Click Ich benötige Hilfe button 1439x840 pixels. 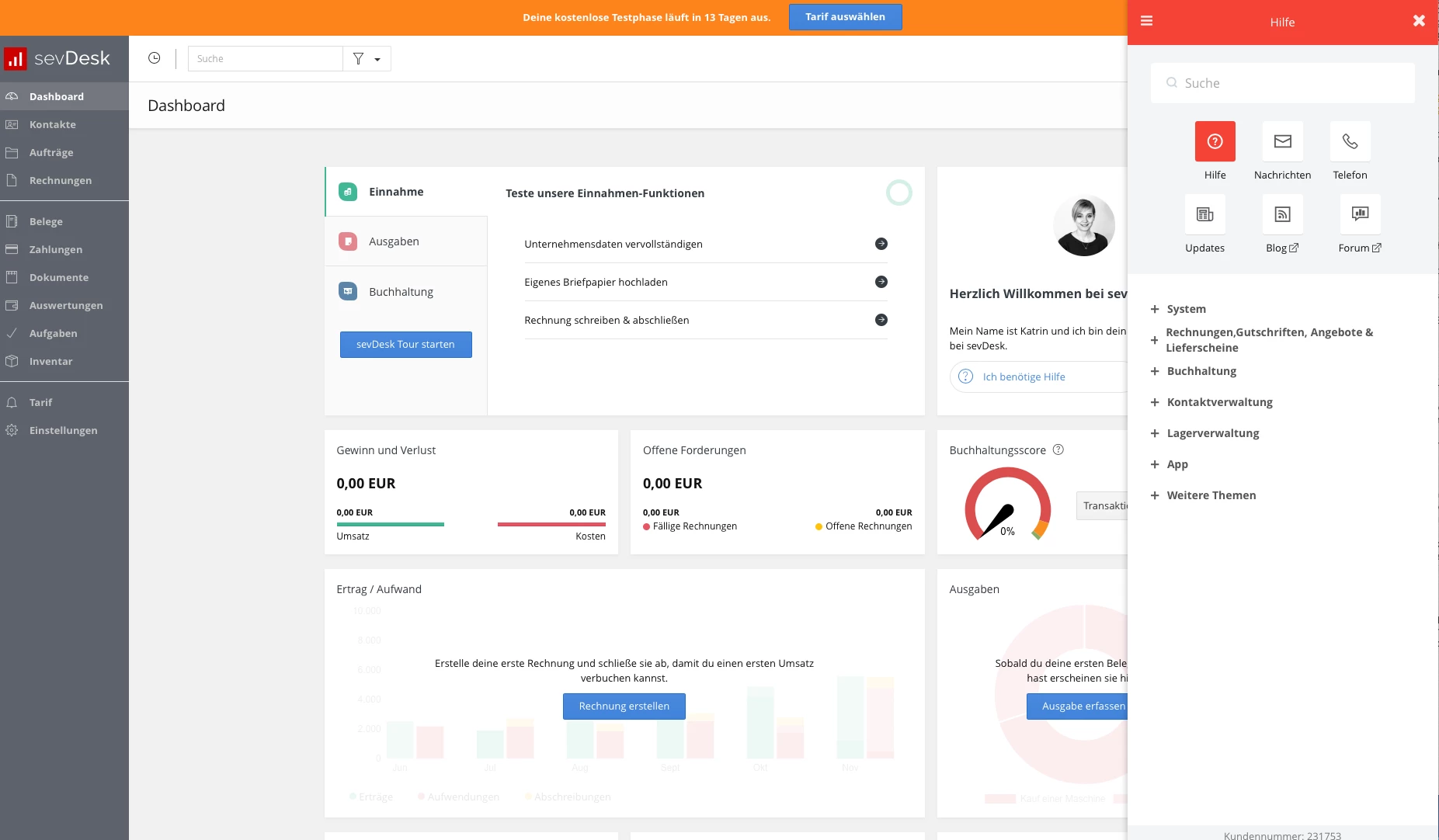(x=1038, y=377)
